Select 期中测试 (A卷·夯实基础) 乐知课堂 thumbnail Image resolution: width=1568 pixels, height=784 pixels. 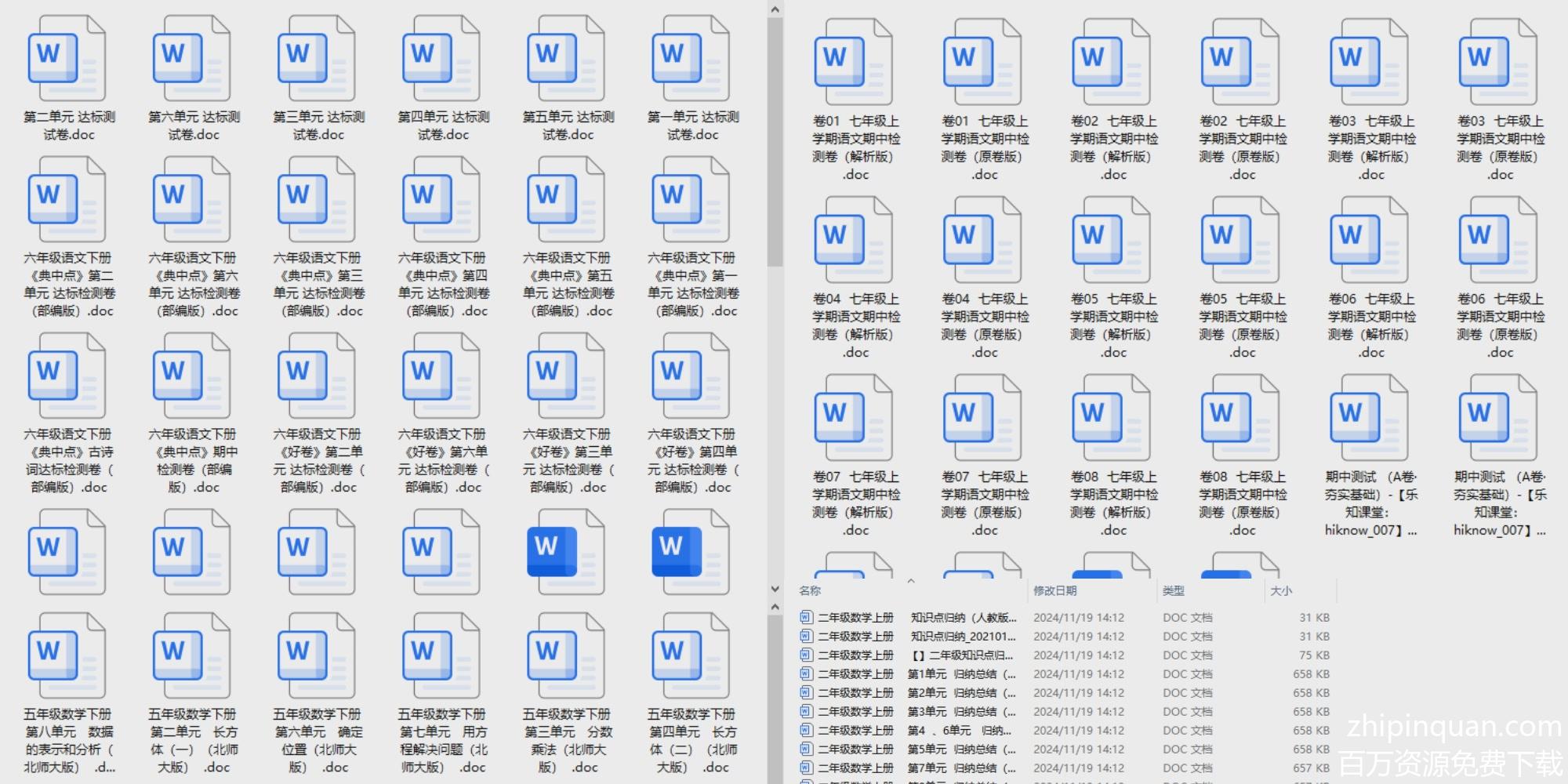[1370, 418]
